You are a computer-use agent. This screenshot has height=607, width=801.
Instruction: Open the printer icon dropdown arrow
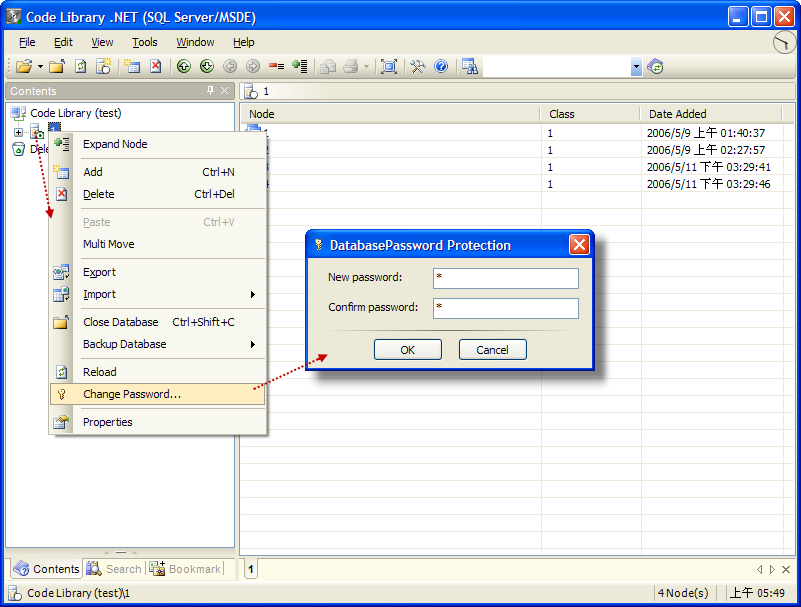[366, 66]
